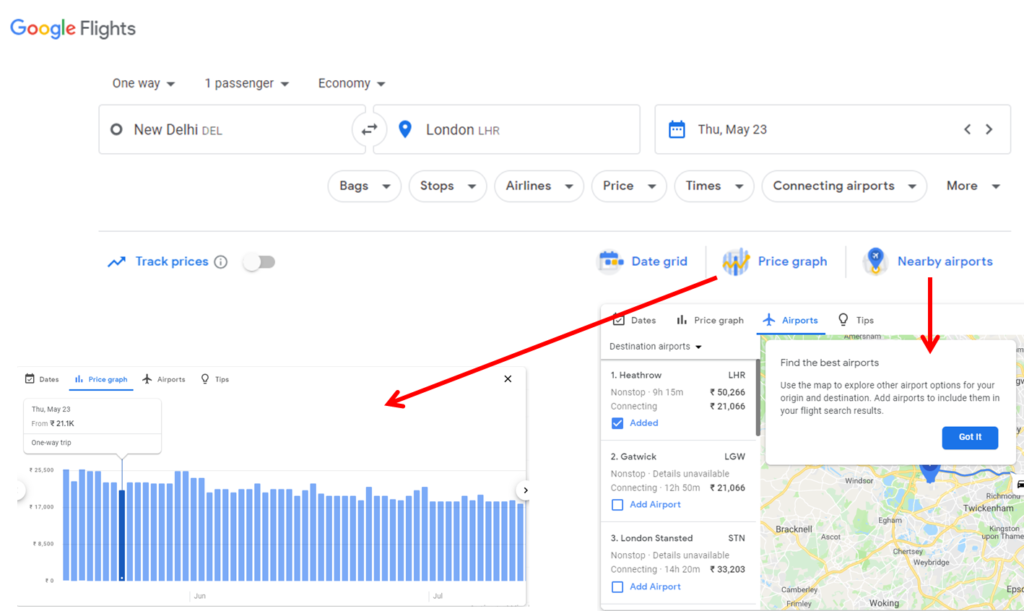Click the Add Airport link for Gatwick
1024x611 pixels.
pyautogui.click(x=655, y=505)
